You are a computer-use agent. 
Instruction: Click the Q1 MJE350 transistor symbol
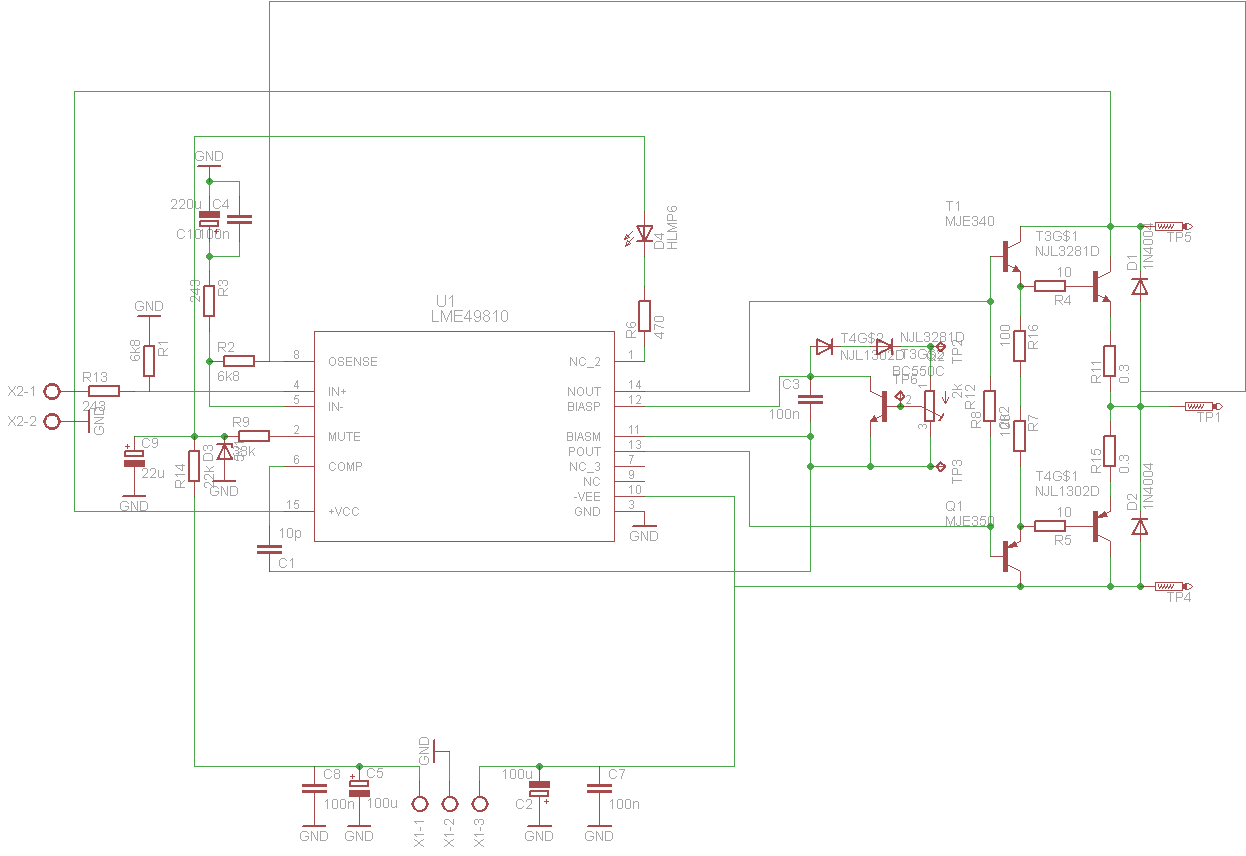pos(1010,555)
